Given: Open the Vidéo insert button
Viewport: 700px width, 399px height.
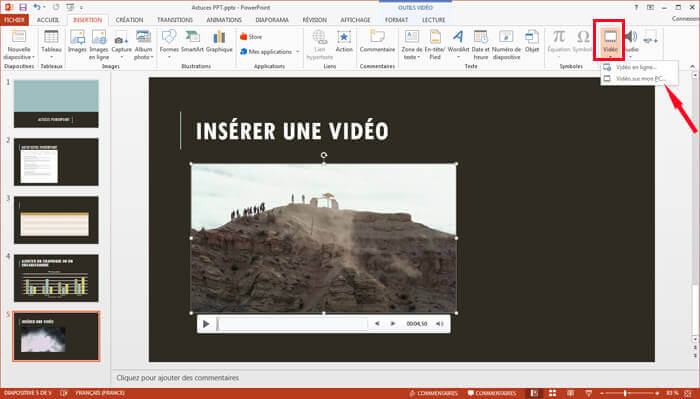Looking at the screenshot, I should click(610, 41).
